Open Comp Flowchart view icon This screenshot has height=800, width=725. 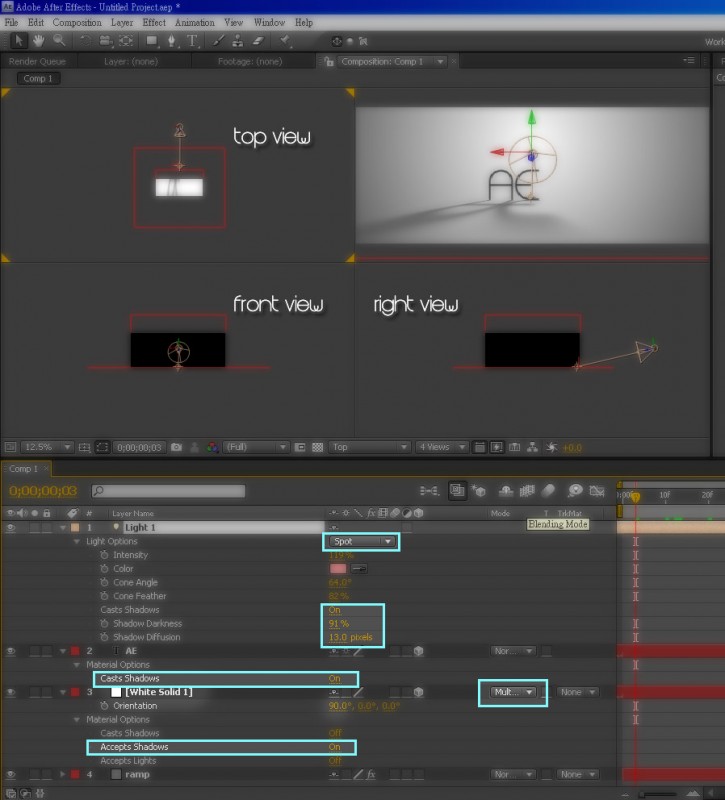[x=532, y=447]
